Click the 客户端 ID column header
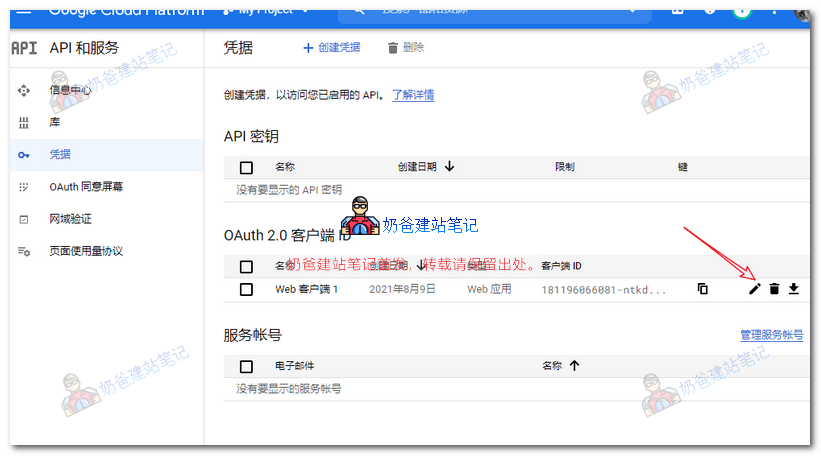 561,265
